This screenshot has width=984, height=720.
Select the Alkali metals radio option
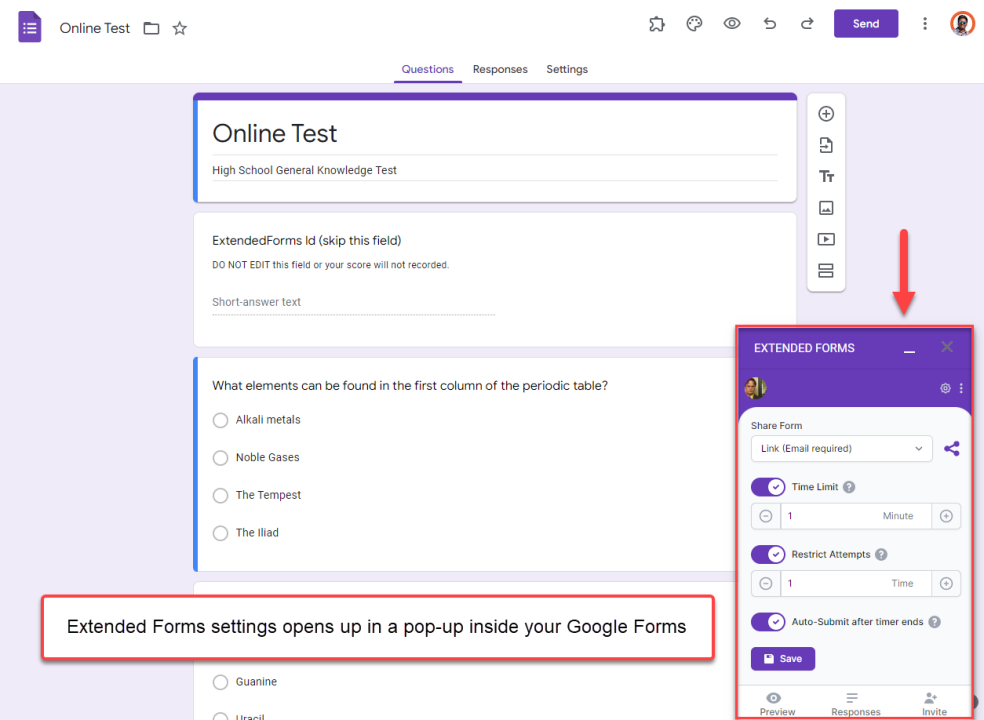220,420
